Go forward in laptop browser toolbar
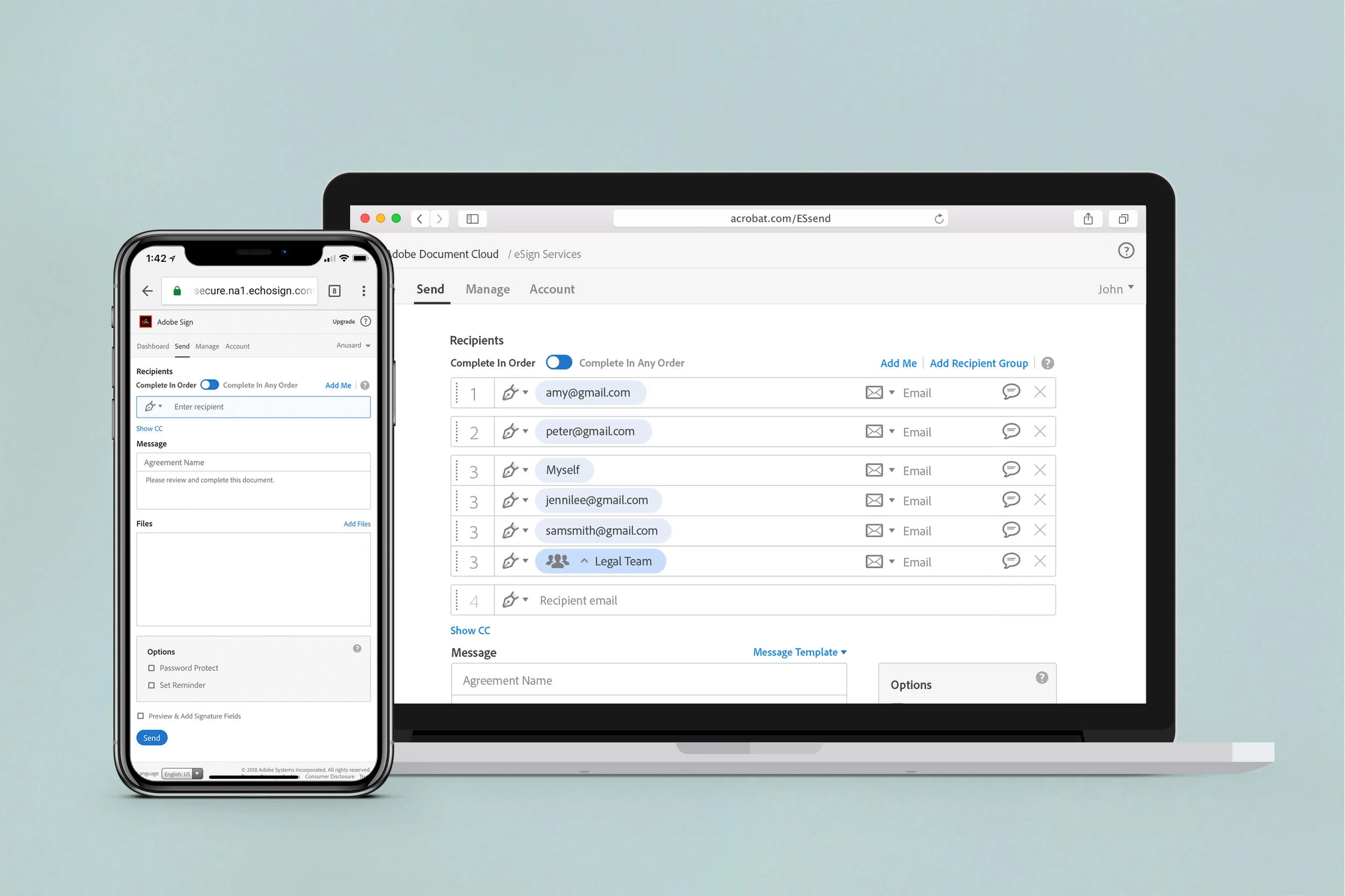This screenshot has width=1345, height=896. click(440, 218)
